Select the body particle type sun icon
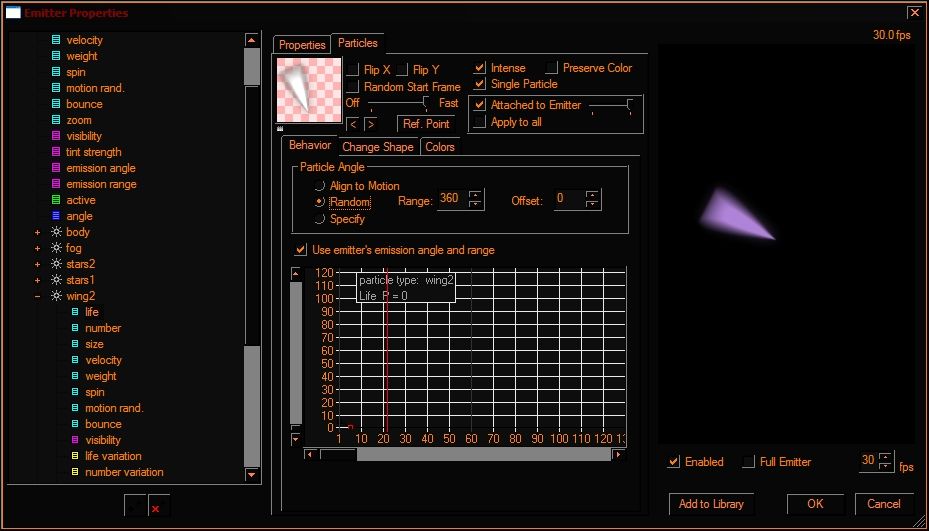The width and height of the screenshot is (929, 531). click(x=56, y=232)
